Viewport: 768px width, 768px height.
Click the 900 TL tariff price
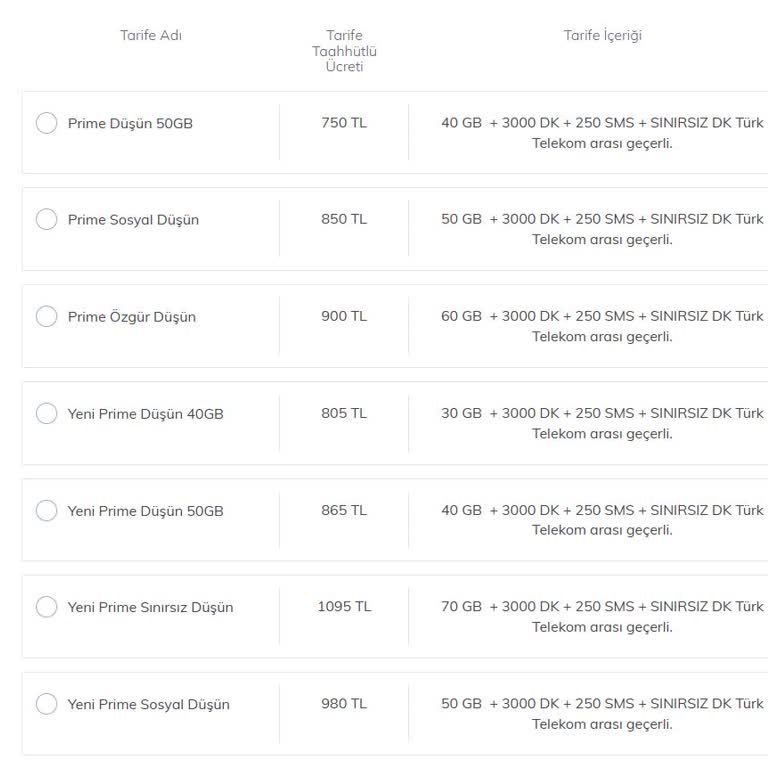click(x=344, y=316)
